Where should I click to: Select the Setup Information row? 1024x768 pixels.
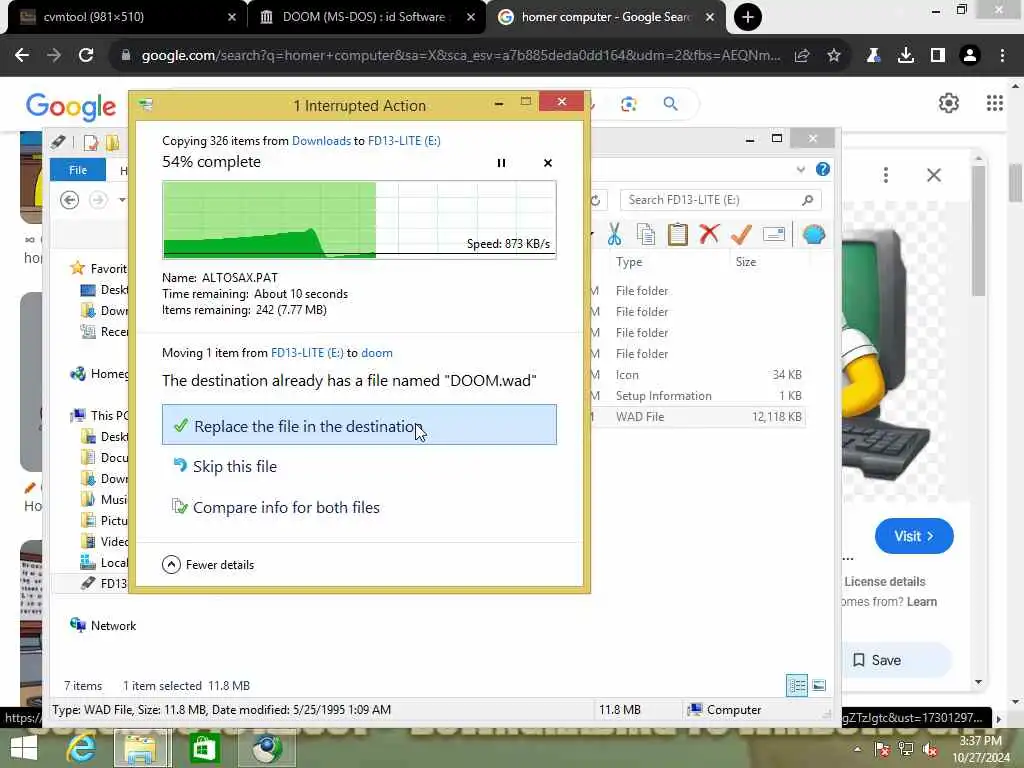[697, 396]
